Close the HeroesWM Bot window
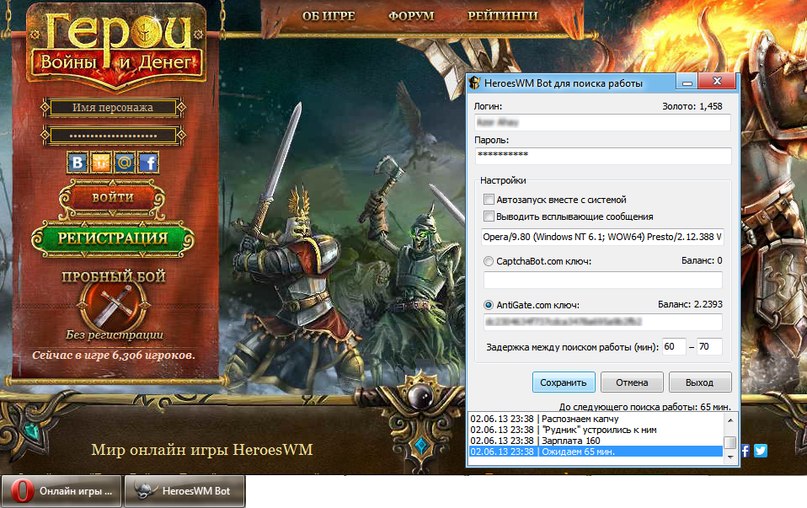Screen dimensions: 807x508 click(717, 81)
